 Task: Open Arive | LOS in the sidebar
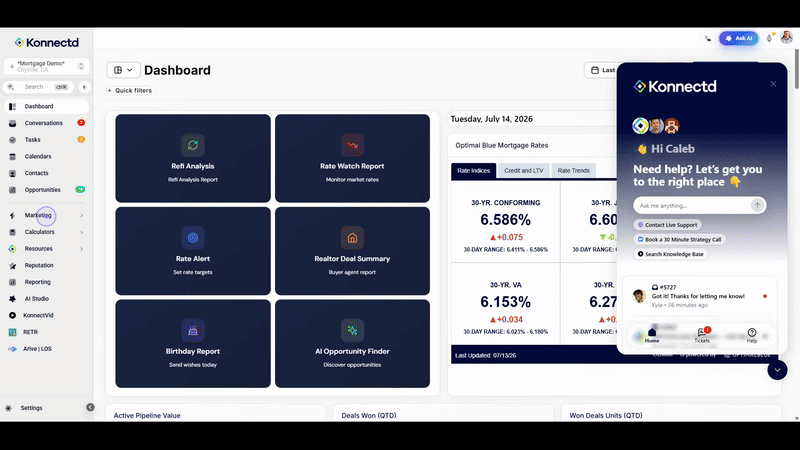[46, 349]
